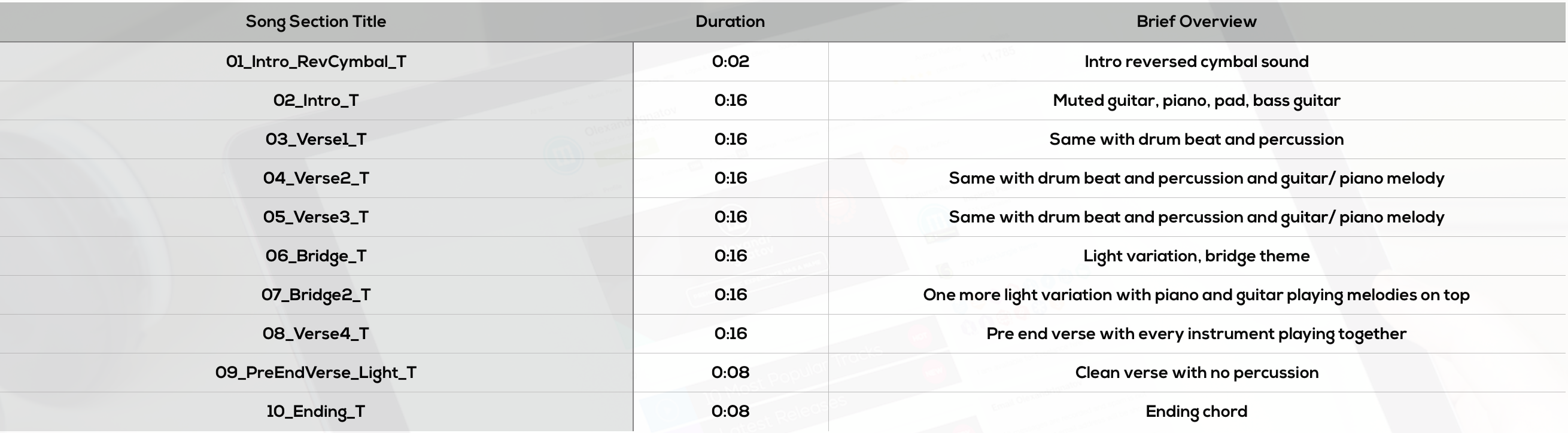Click the Song Section Title column header
The image size is (1568, 433).
pyautogui.click(x=315, y=22)
